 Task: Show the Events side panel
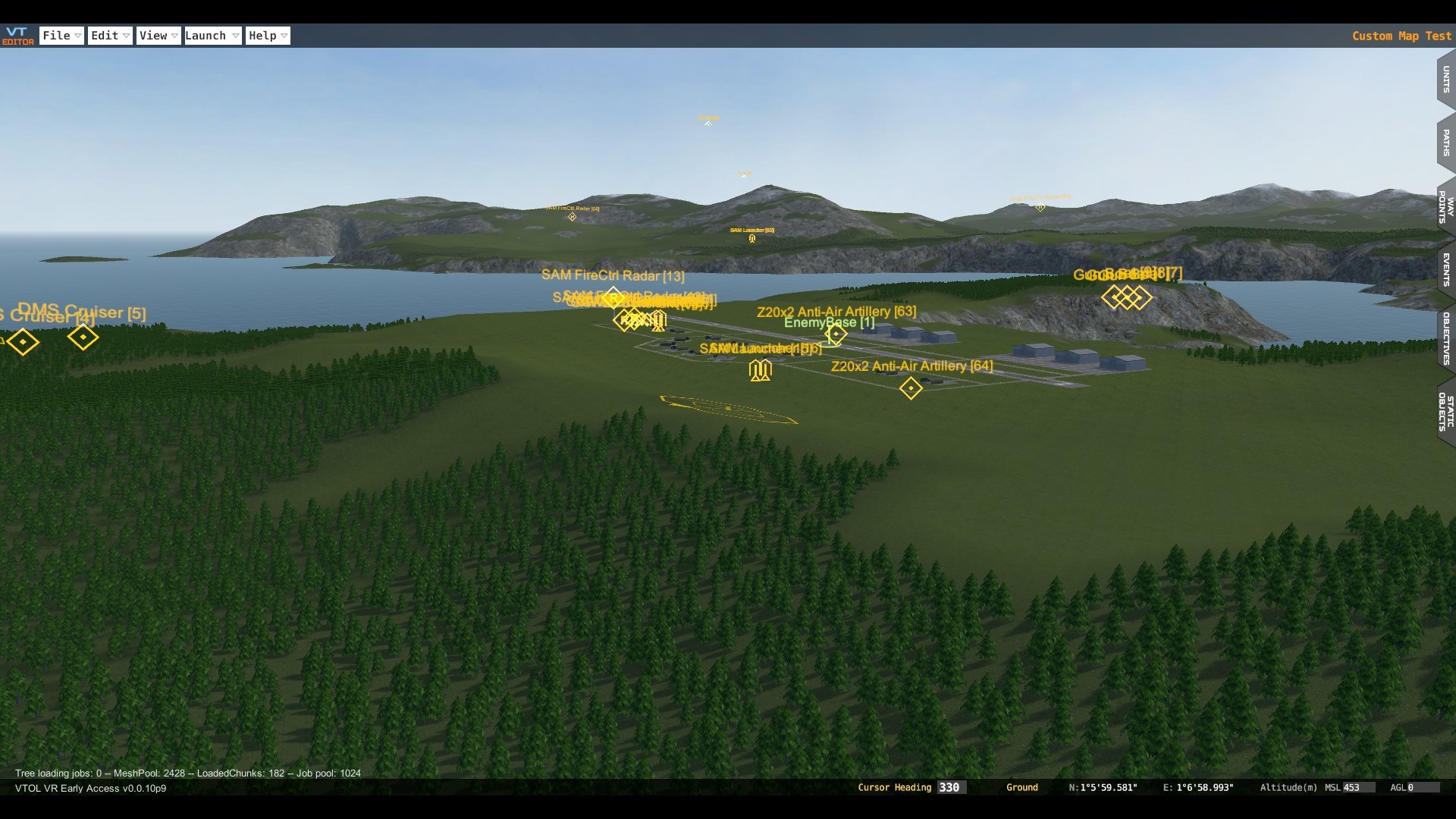pos(1445,269)
